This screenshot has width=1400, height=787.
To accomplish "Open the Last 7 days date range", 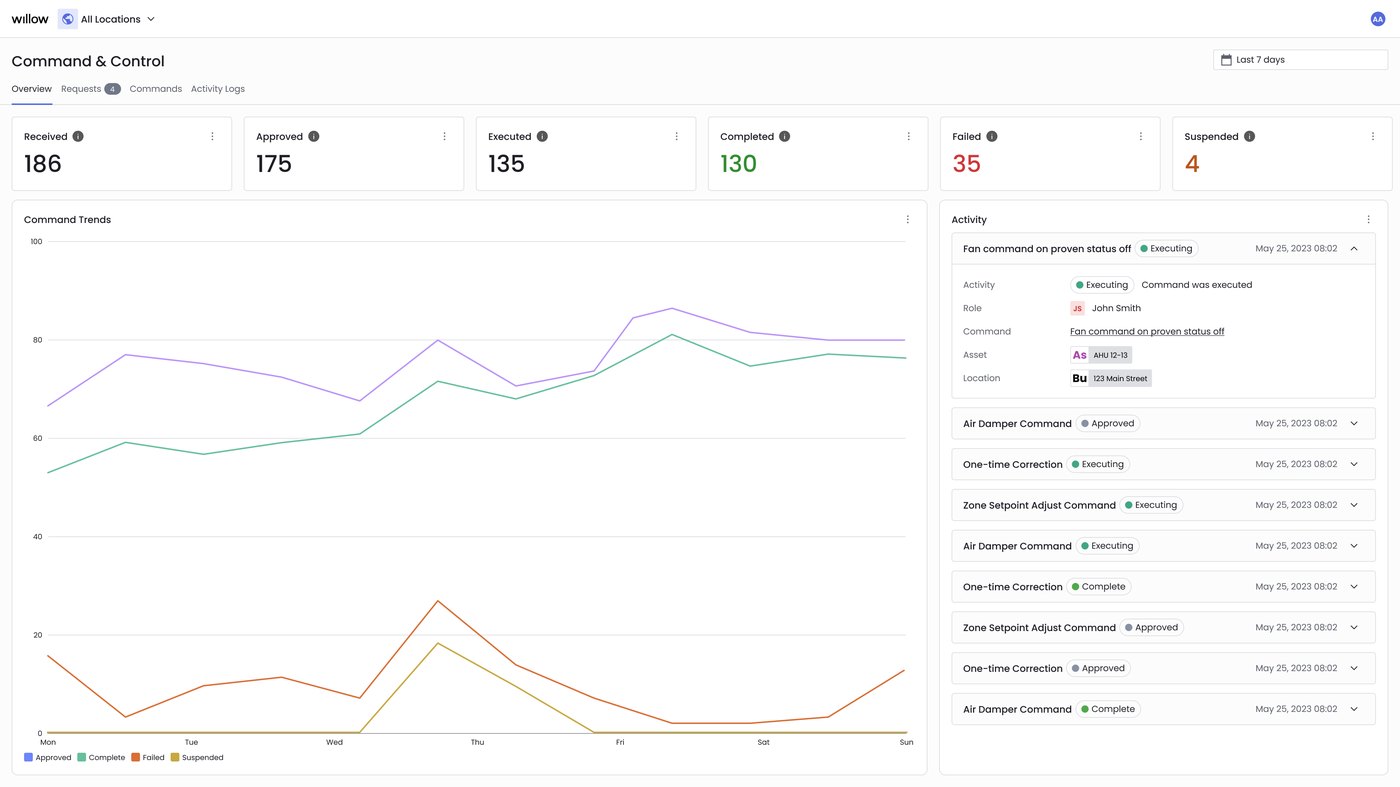I will [x=1300, y=60].
